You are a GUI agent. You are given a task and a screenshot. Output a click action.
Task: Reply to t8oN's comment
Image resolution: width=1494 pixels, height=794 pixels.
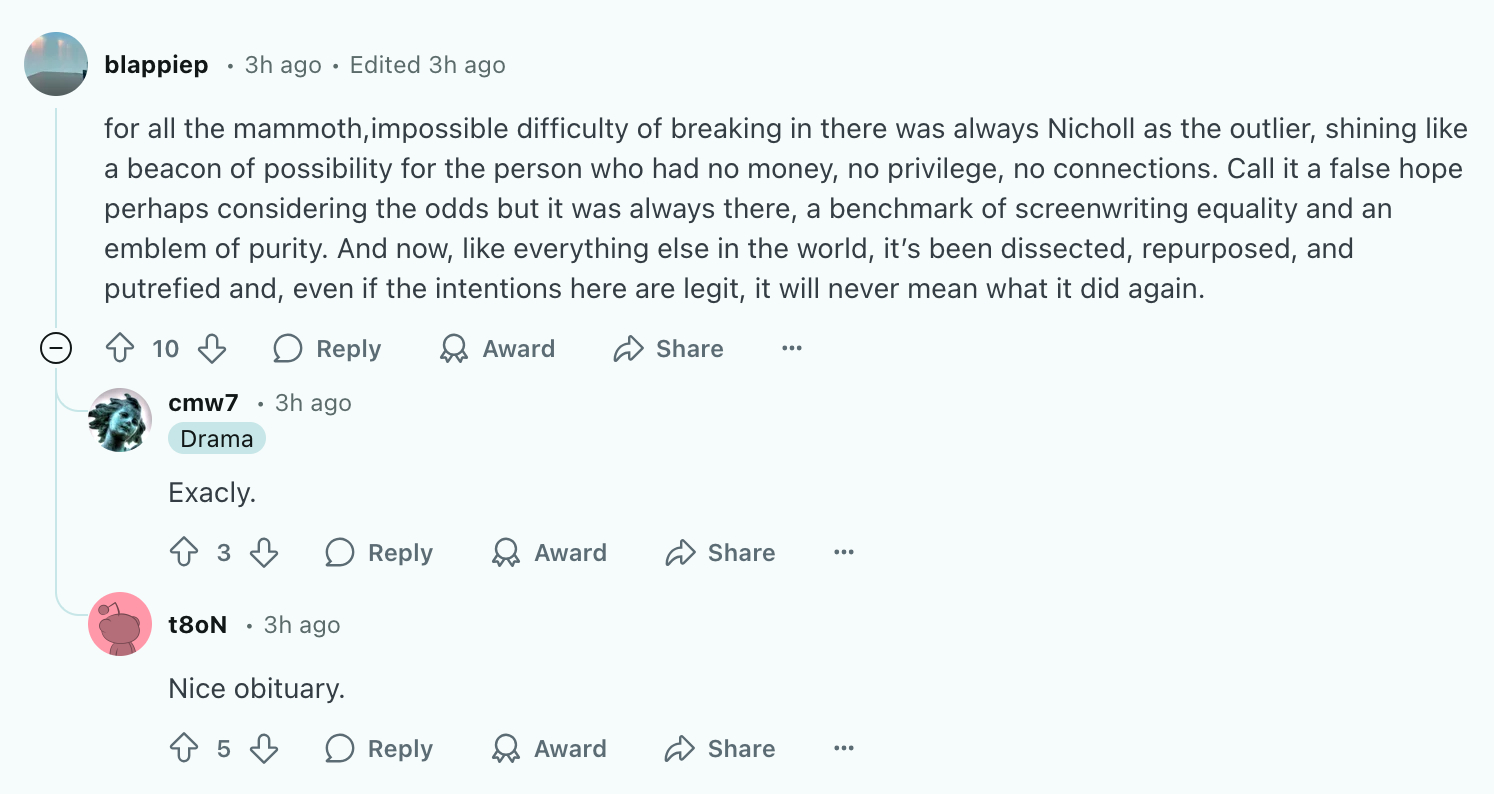(x=380, y=749)
